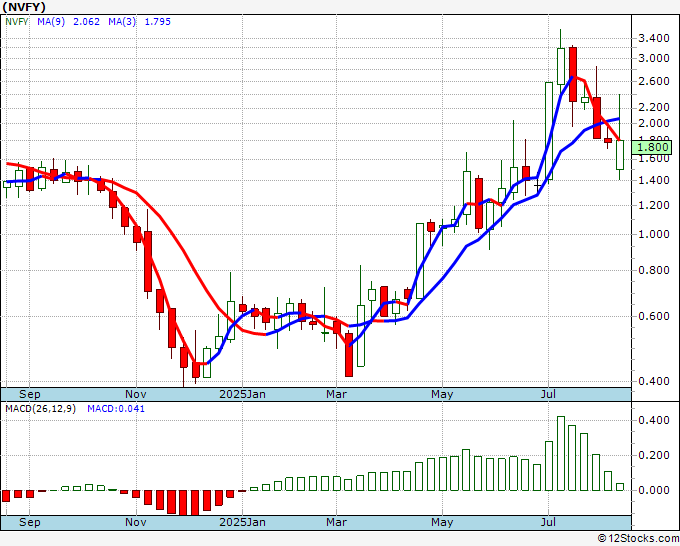680x546 pixels.
Task: Click the 2.062 moving average value
Action: [86, 21]
